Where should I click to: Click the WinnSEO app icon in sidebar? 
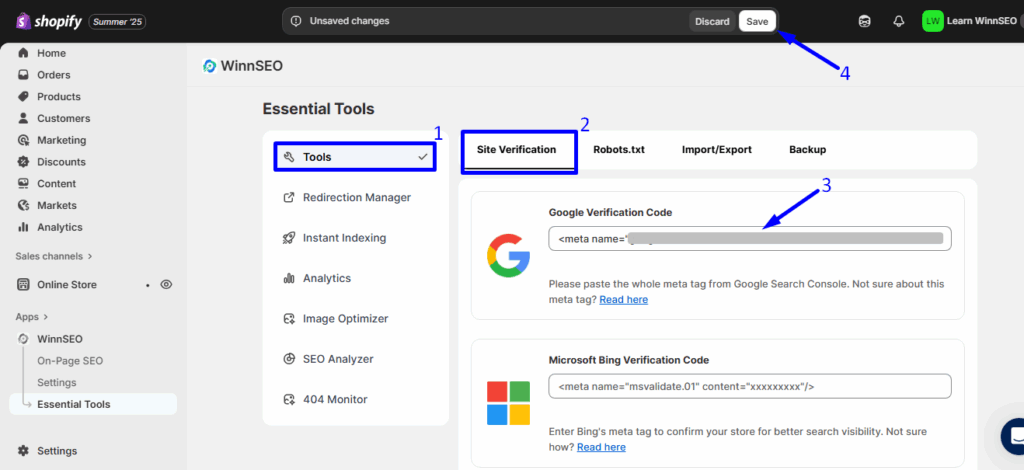click(24, 339)
